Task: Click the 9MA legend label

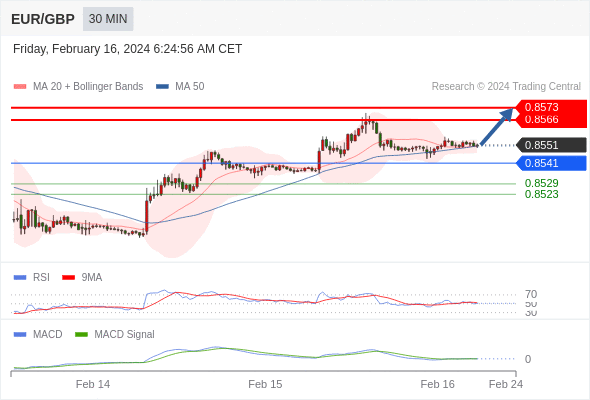Action: (92, 278)
